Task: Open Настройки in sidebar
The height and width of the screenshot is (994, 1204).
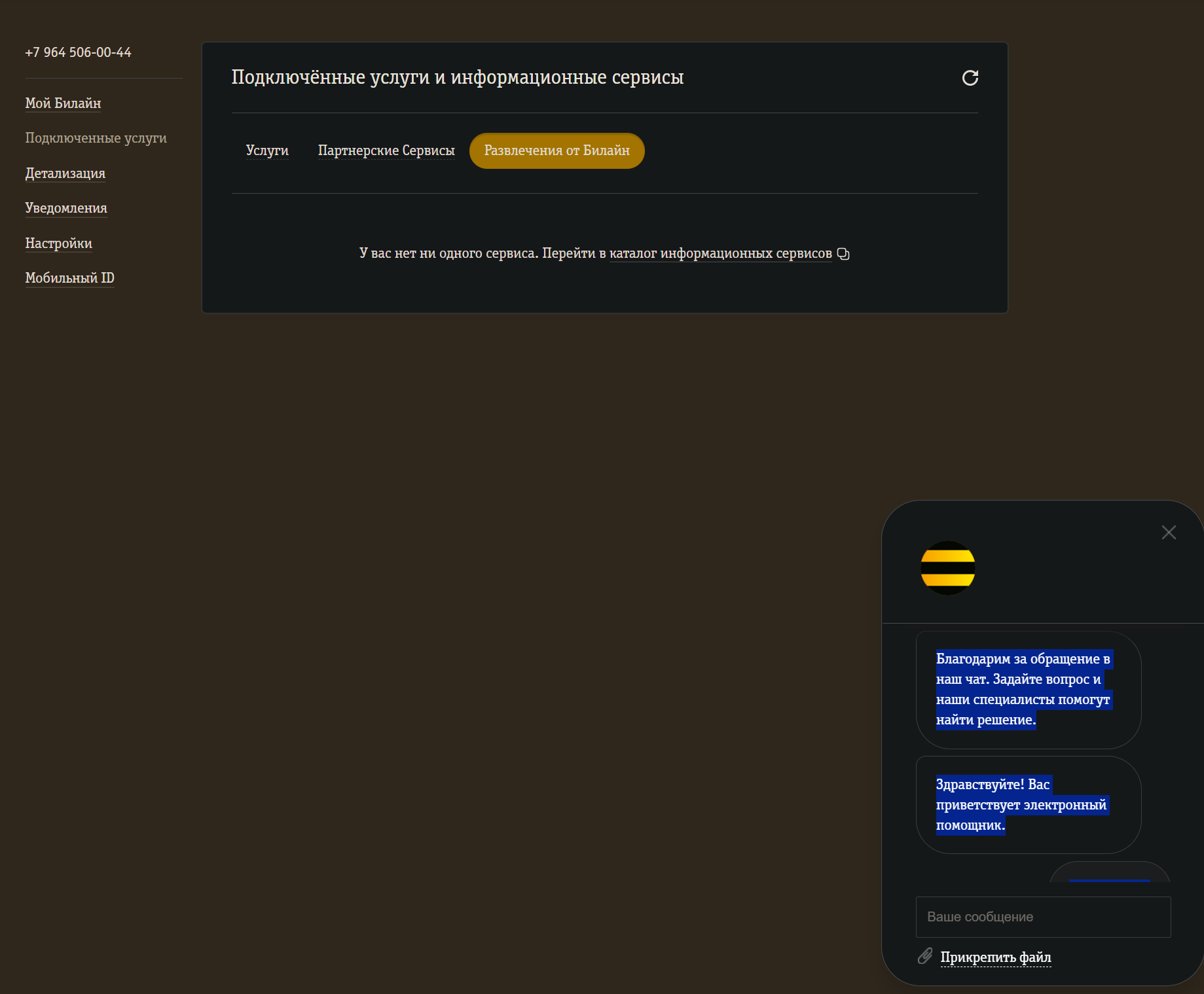Action: (x=58, y=243)
